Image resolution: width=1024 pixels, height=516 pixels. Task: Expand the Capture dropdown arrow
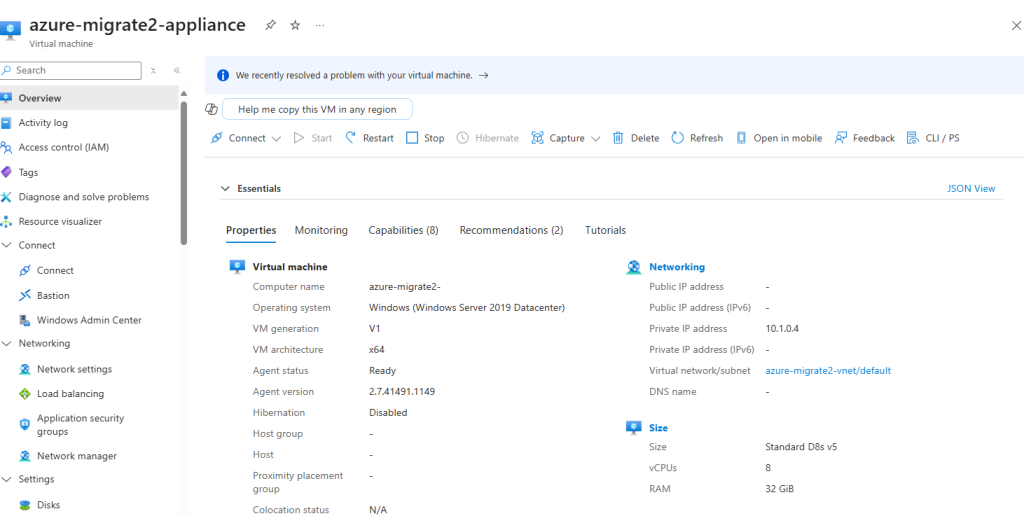(595, 138)
